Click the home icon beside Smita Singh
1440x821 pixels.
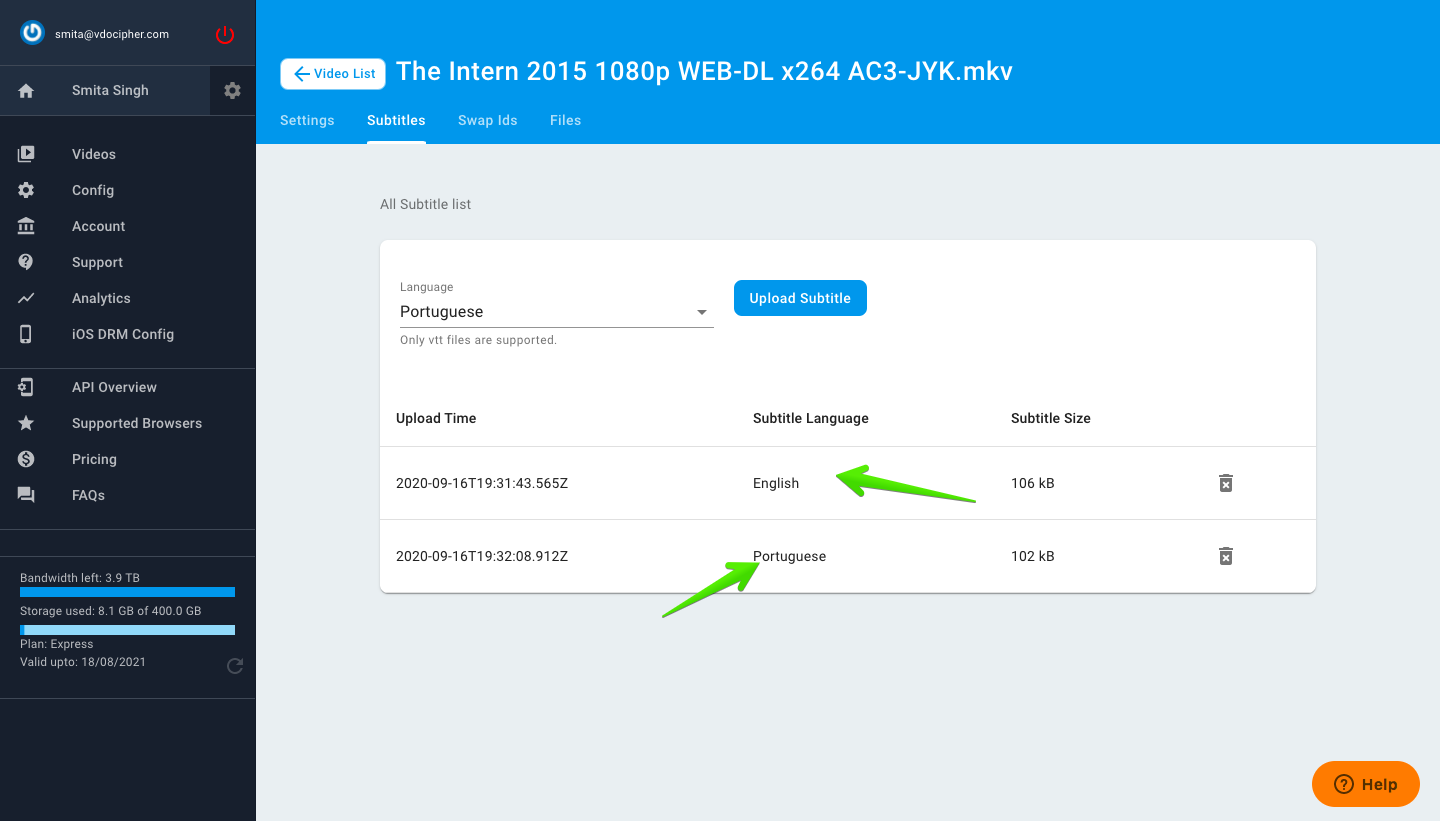[26, 90]
